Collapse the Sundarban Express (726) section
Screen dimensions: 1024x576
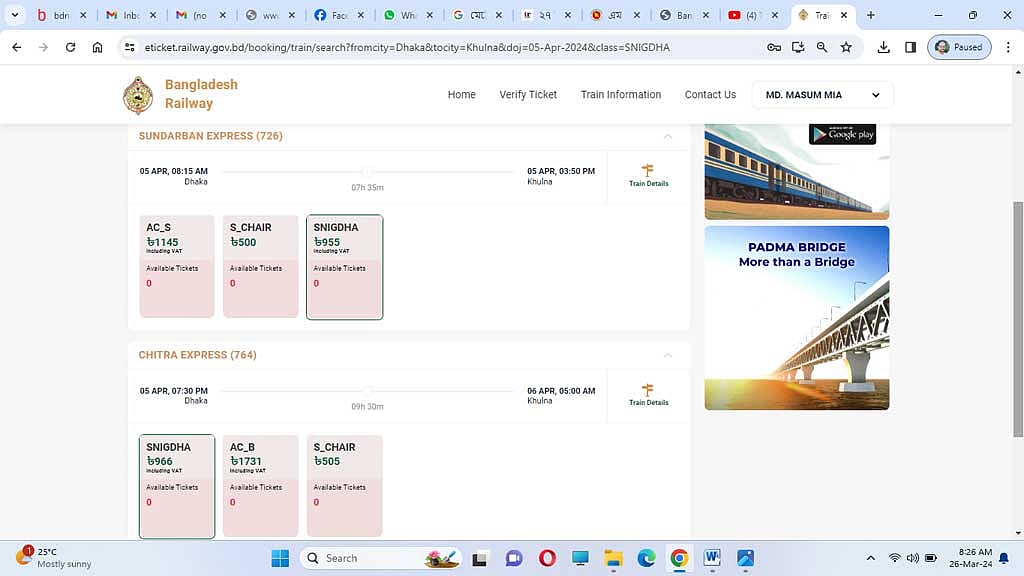667,136
